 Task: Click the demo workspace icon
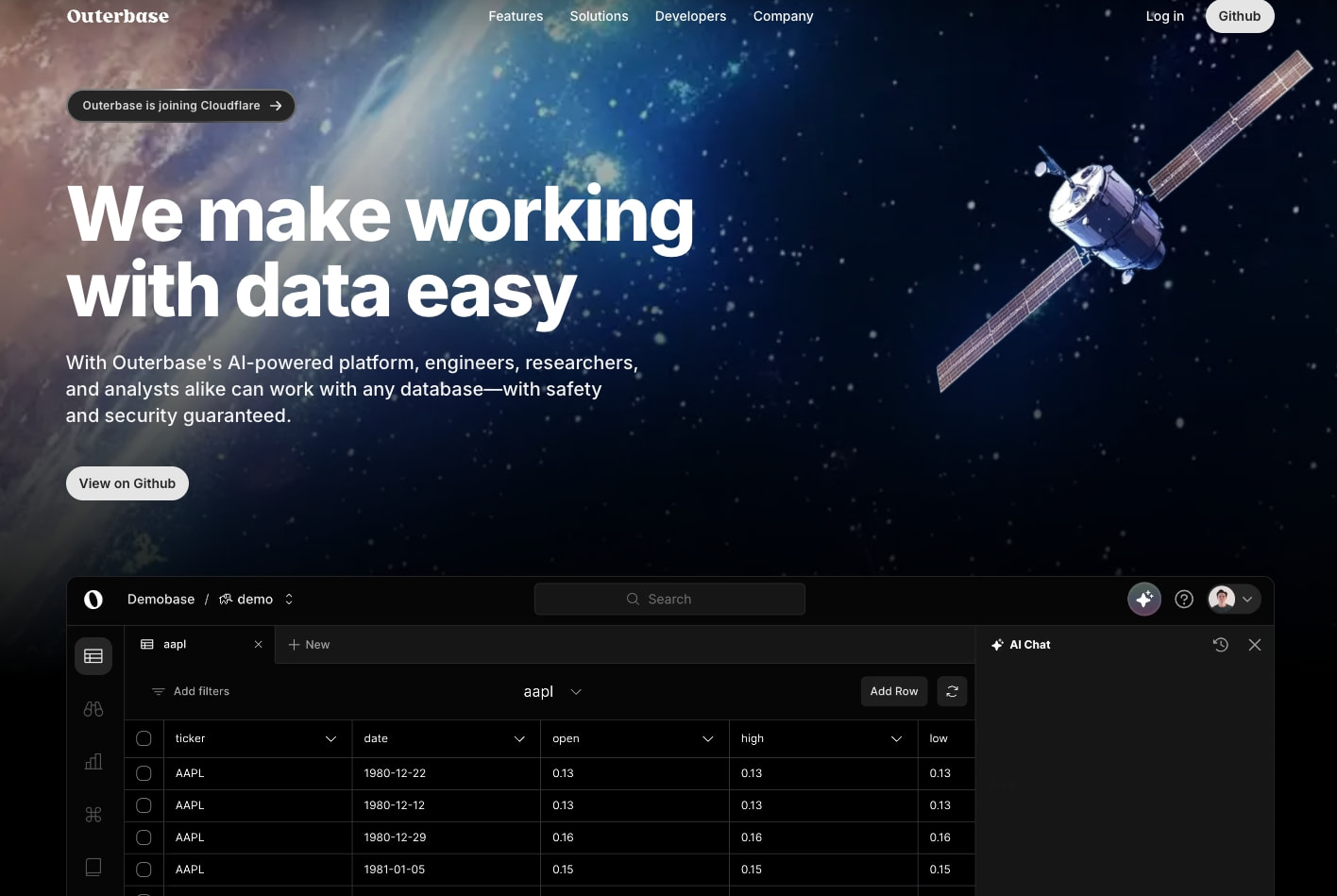point(226,600)
